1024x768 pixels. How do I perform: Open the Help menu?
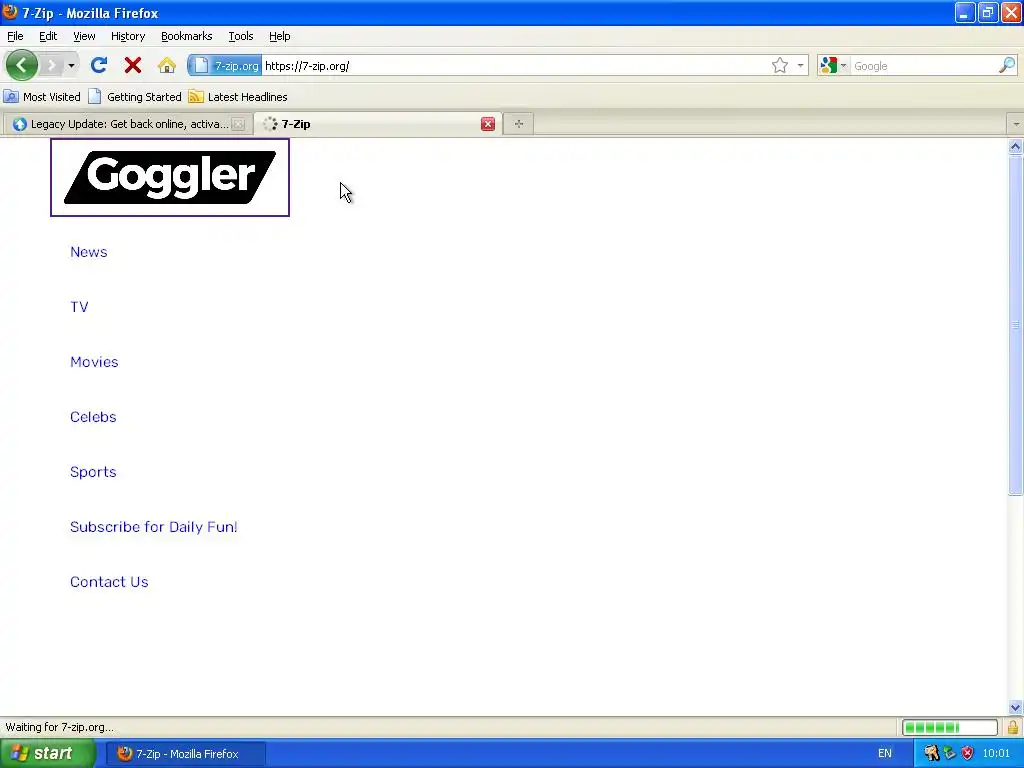point(280,36)
